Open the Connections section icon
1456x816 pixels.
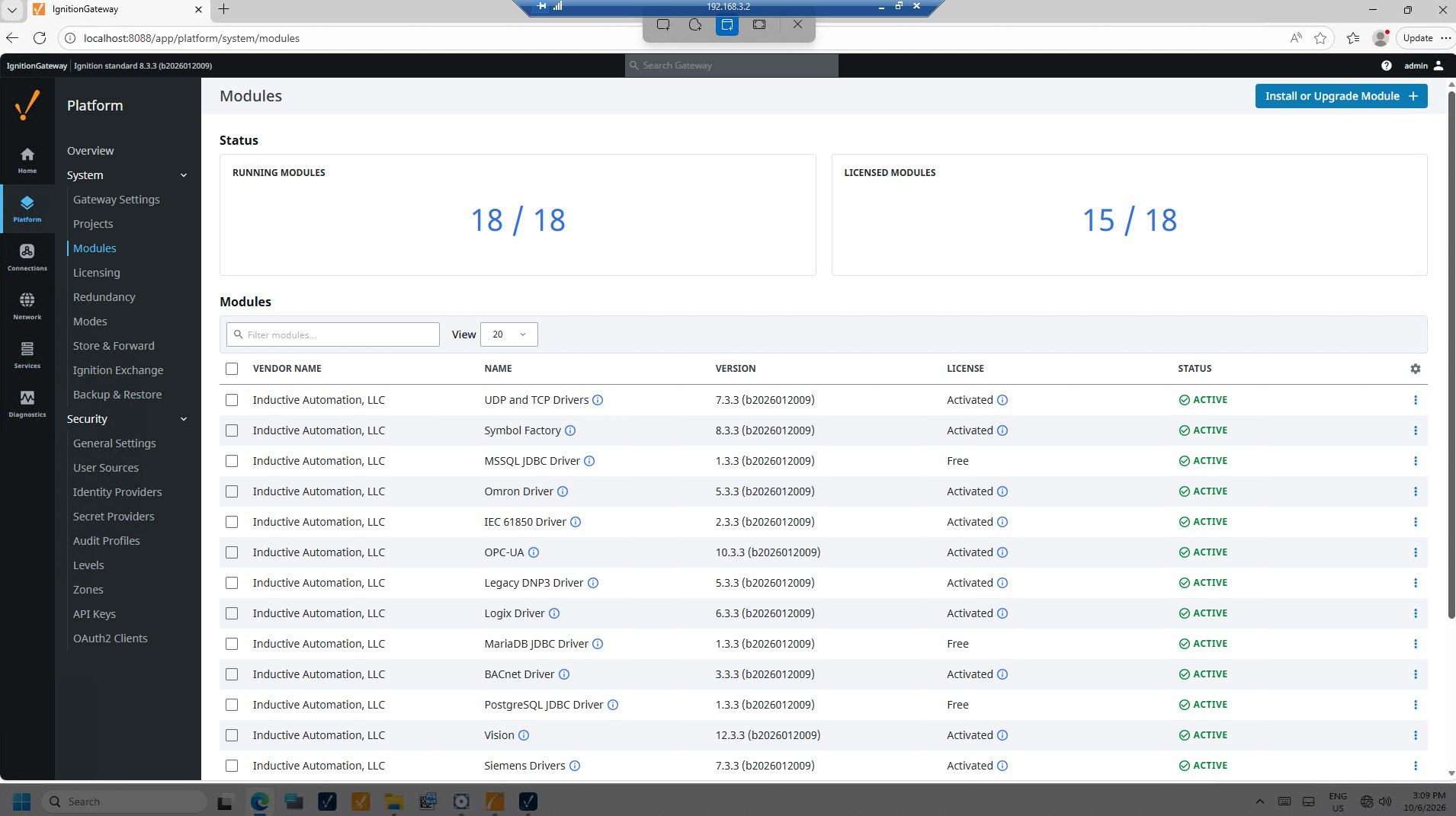(27, 258)
